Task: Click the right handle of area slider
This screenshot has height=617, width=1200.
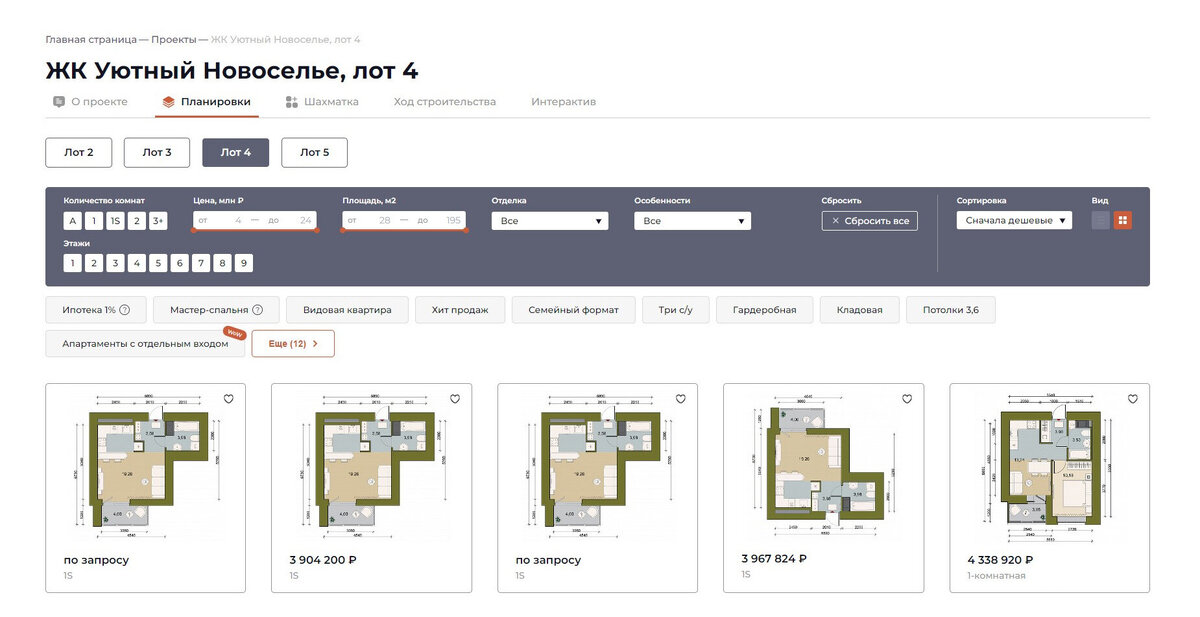Action: pos(466,230)
